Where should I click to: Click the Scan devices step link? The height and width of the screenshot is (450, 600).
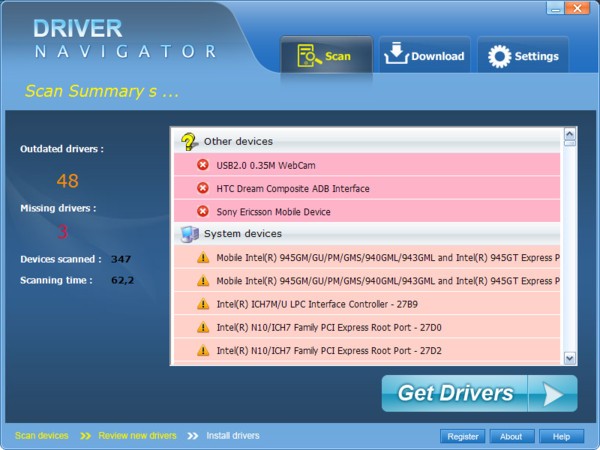(x=42, y=436)
